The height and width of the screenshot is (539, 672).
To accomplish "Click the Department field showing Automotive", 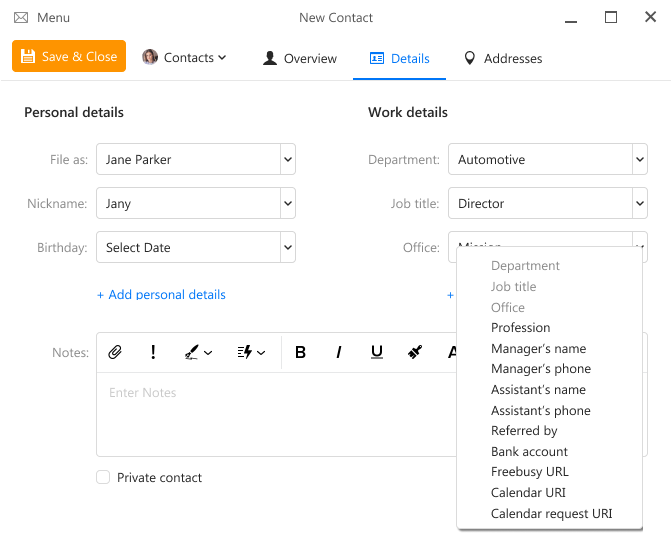I will (x=540, y=159).
